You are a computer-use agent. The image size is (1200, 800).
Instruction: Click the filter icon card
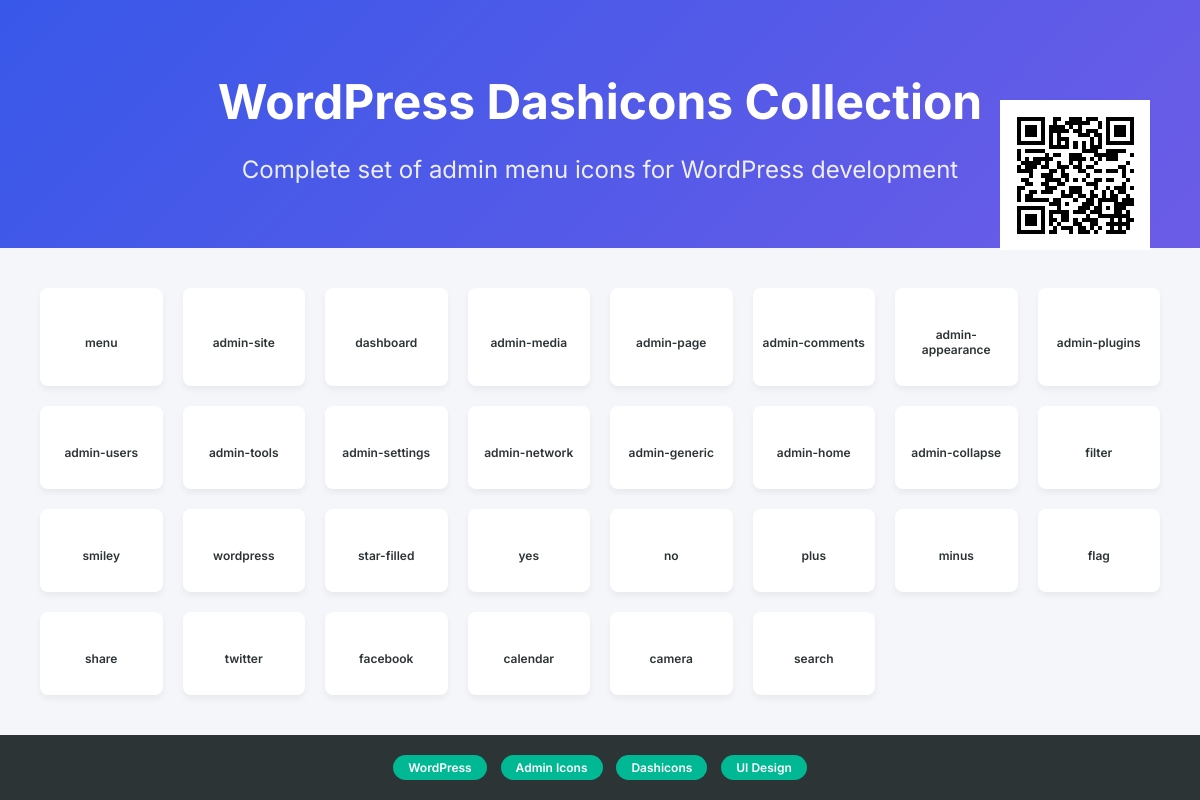1099,447
